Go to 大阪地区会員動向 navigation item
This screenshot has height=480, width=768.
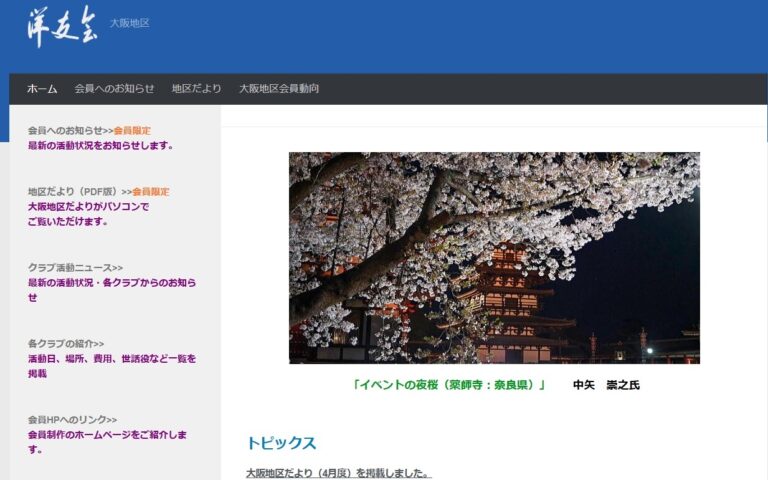coord(278,89)
